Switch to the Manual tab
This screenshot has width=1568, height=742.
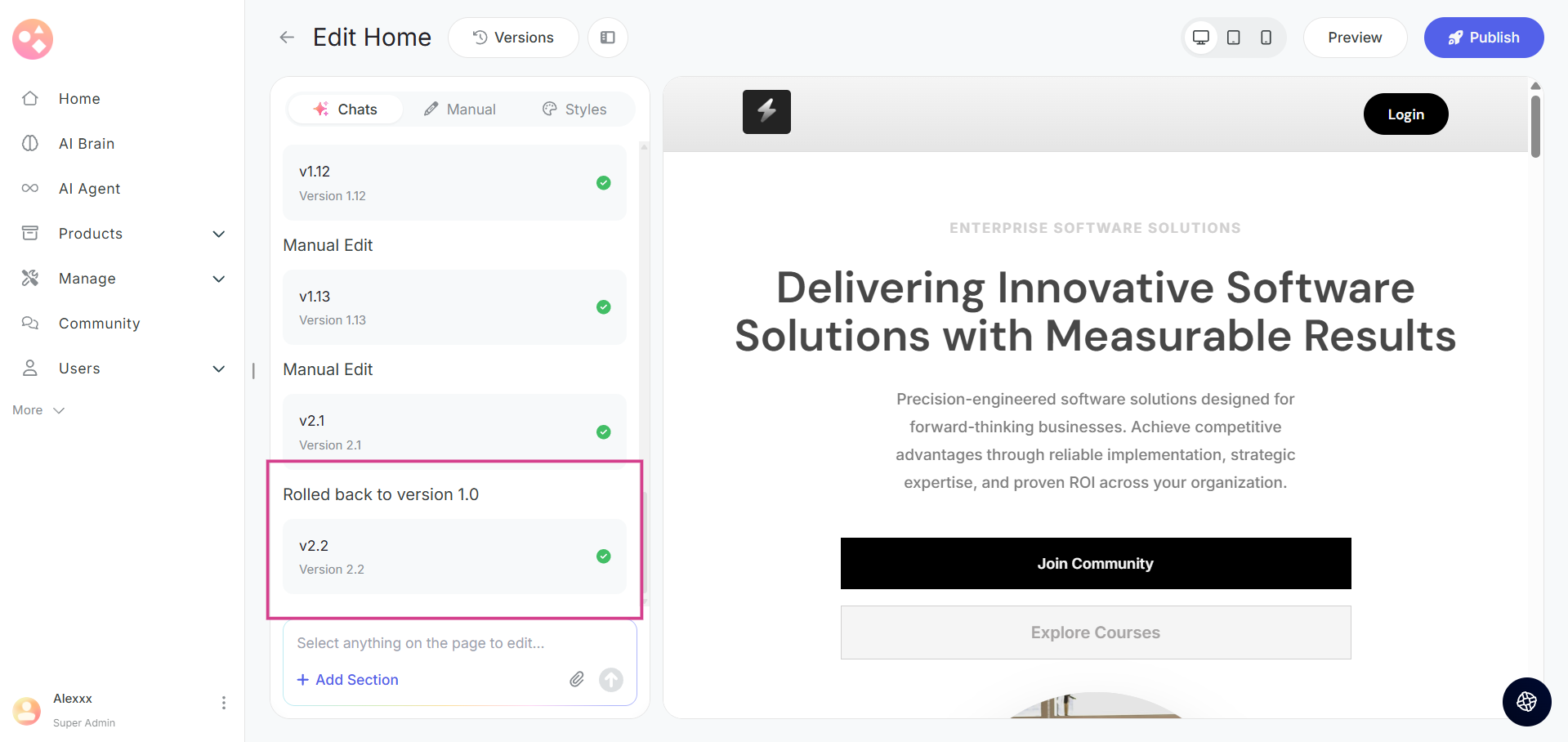point(460,110)
